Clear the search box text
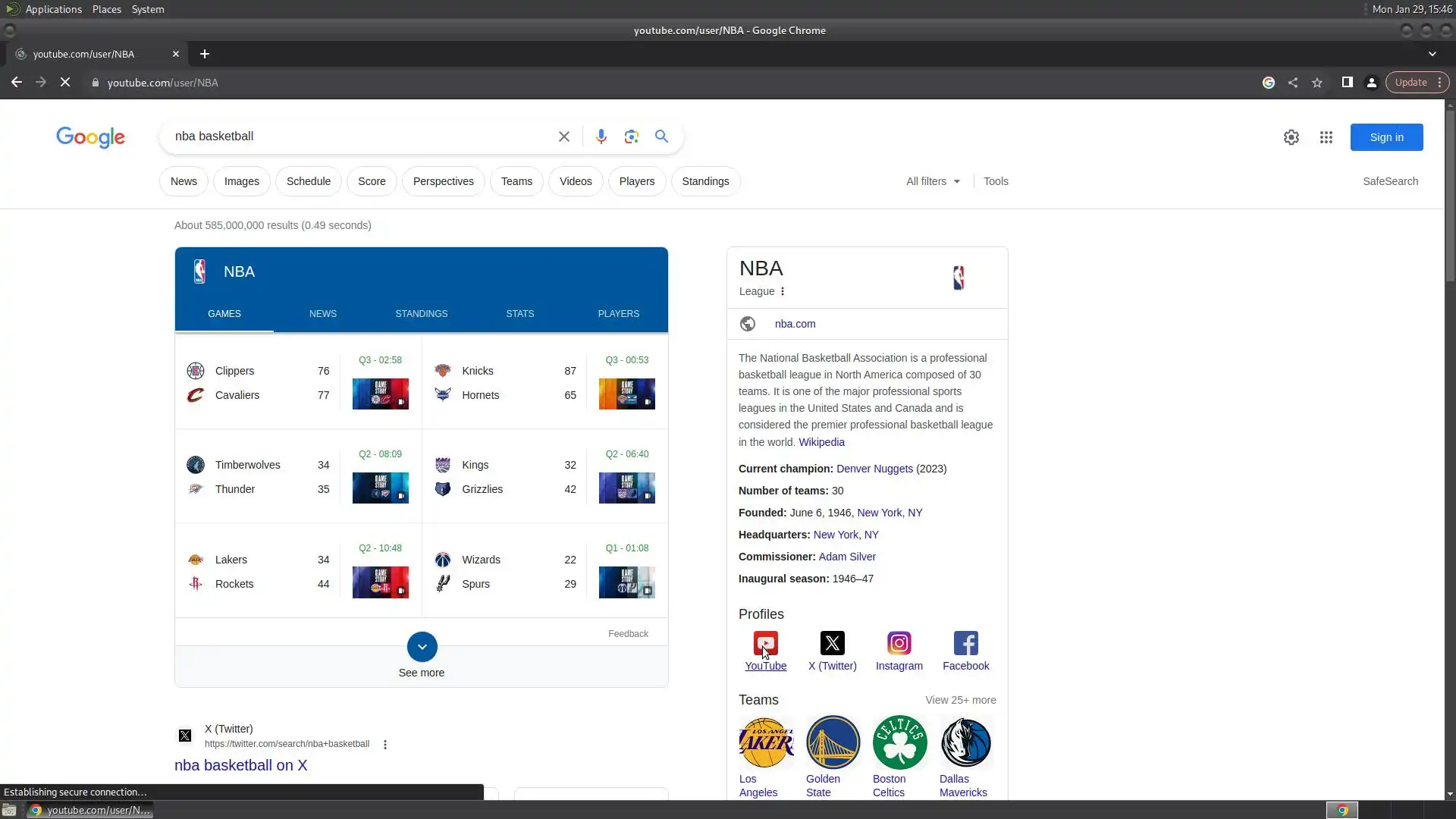 point(563,136)
